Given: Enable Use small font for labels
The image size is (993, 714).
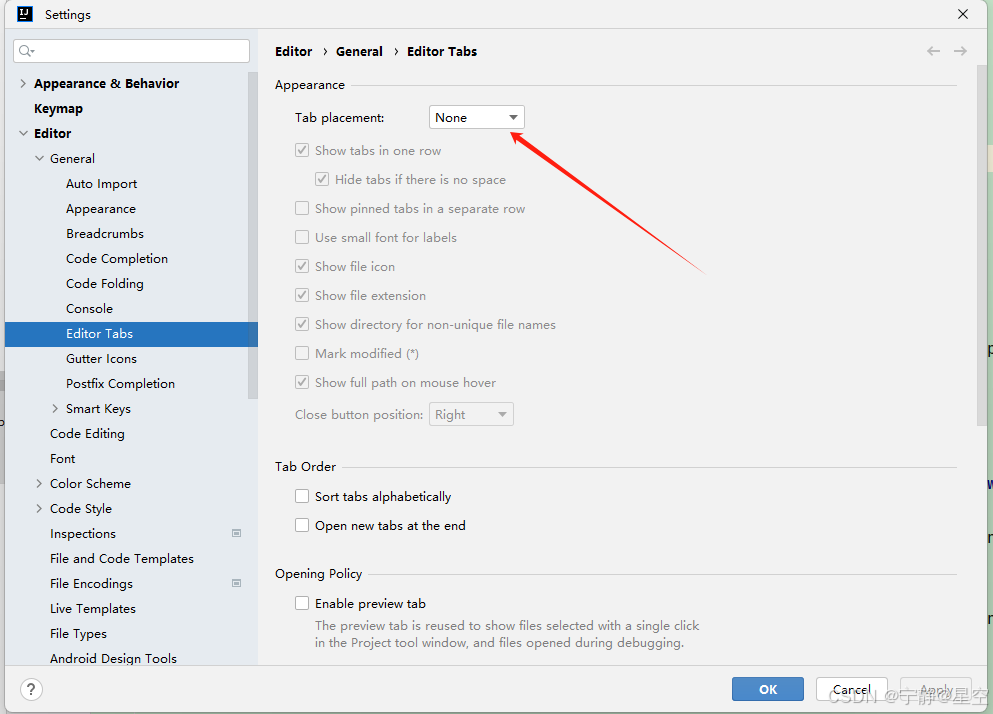Looking at the screenshot, I should point(302,238).
